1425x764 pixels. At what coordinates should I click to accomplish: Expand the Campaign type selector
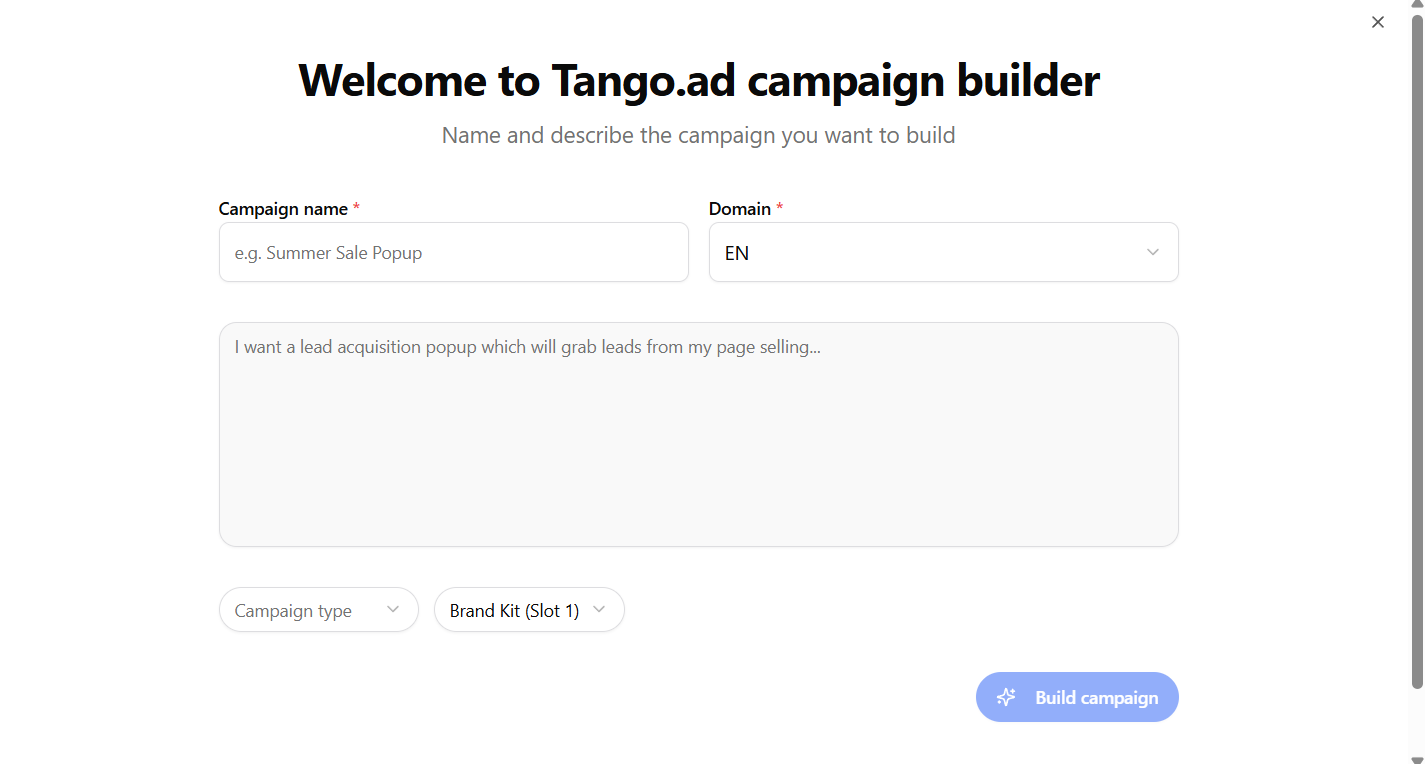(x=319, y=609)
